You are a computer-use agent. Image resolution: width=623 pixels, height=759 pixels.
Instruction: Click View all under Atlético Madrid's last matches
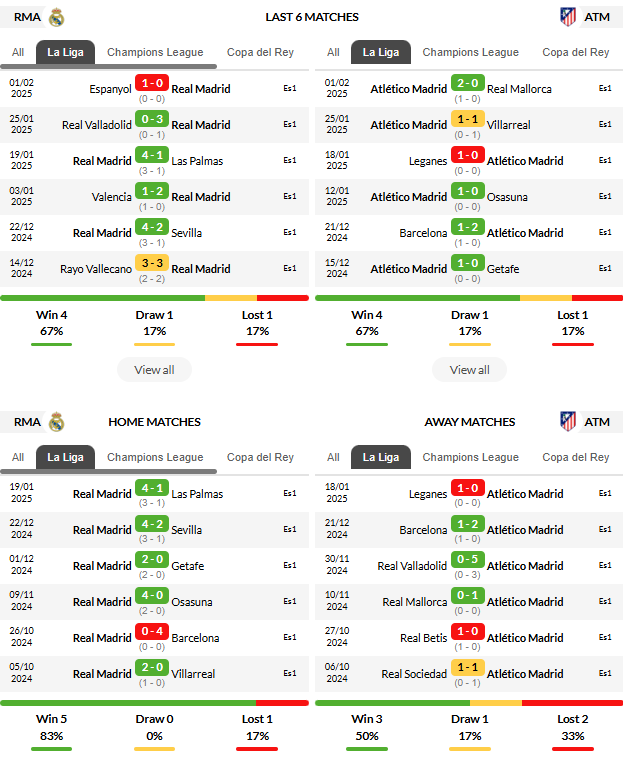[x=470, y=370]
